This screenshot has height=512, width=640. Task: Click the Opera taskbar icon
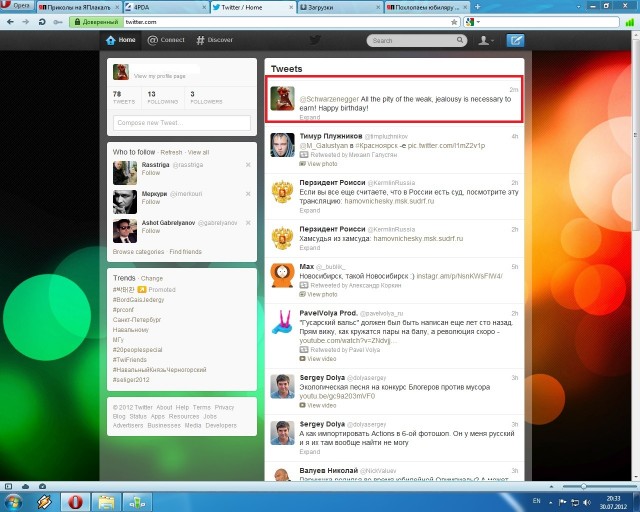[75, 502]
